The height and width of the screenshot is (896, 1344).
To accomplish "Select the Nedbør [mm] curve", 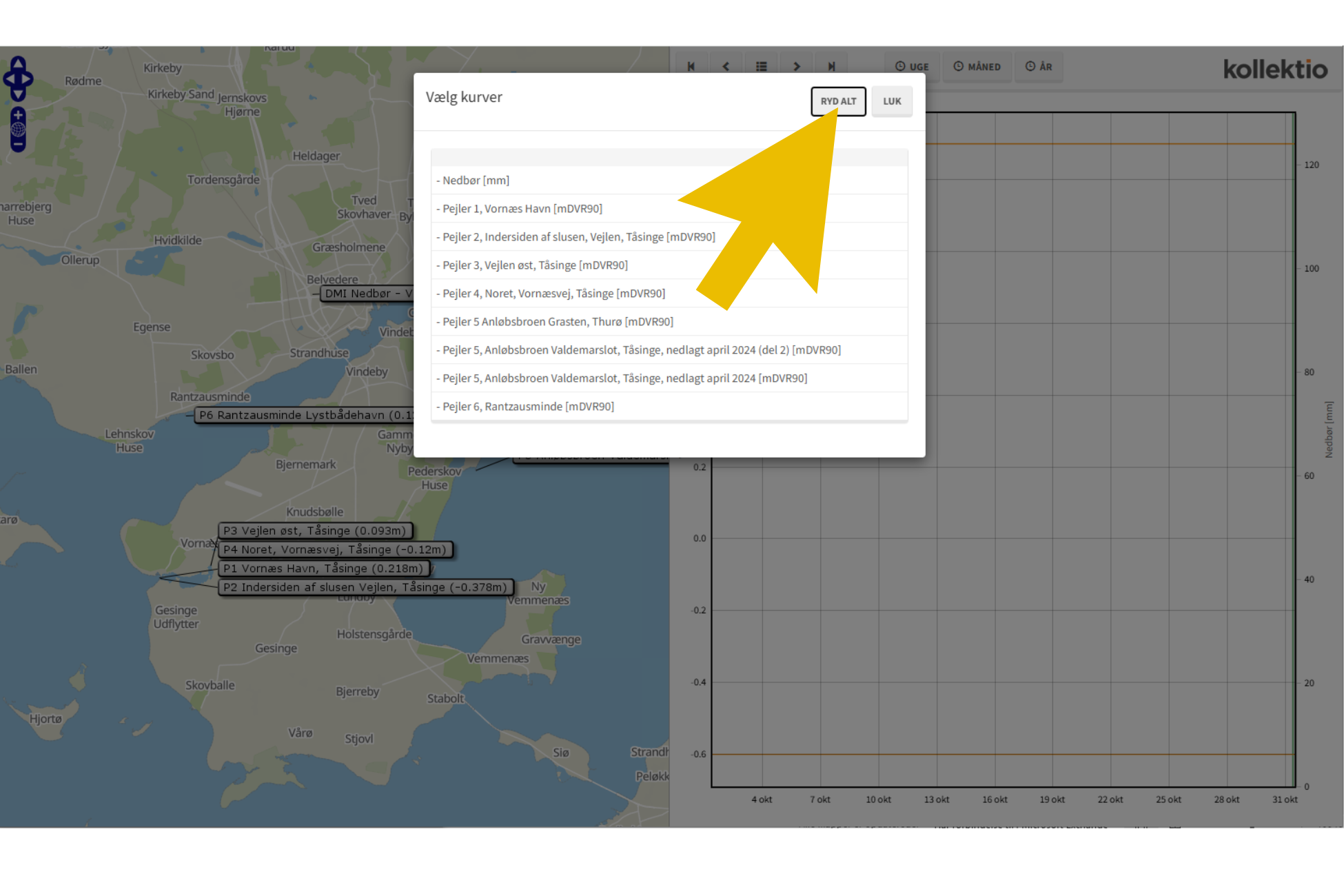I will [476, 181].
